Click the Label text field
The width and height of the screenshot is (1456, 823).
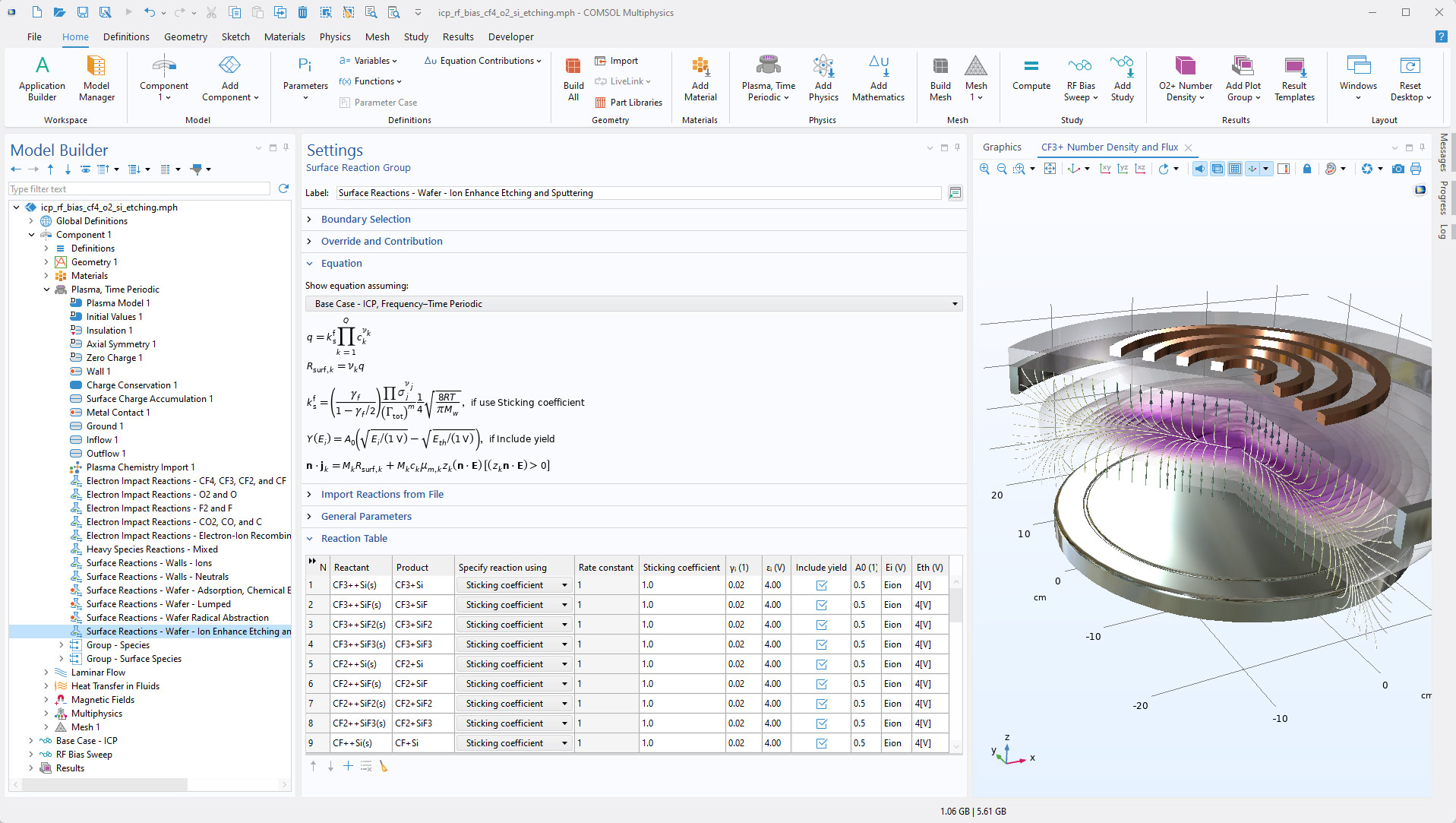[638, 193]
